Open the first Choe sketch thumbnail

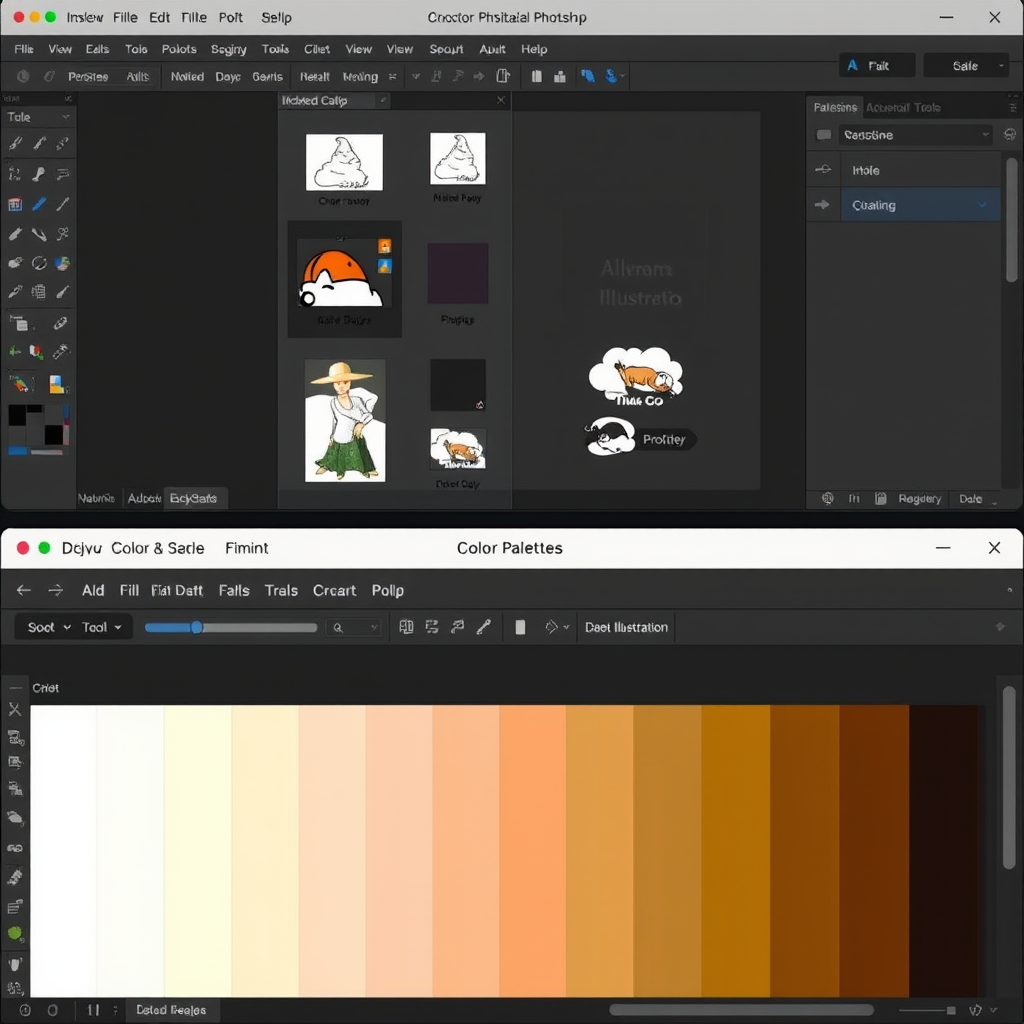pyautogui.click(x=344, y=162)
